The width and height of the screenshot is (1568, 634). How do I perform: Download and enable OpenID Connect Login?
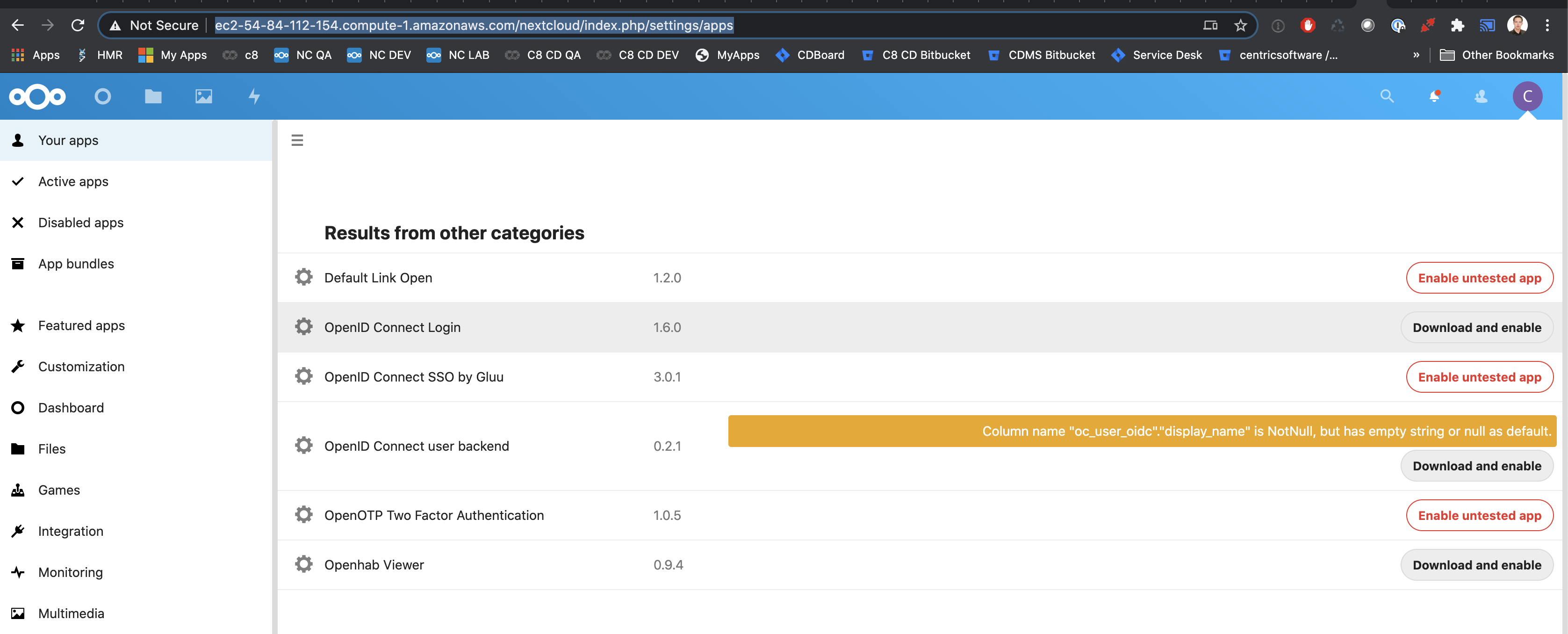(x=1478, y=327)
